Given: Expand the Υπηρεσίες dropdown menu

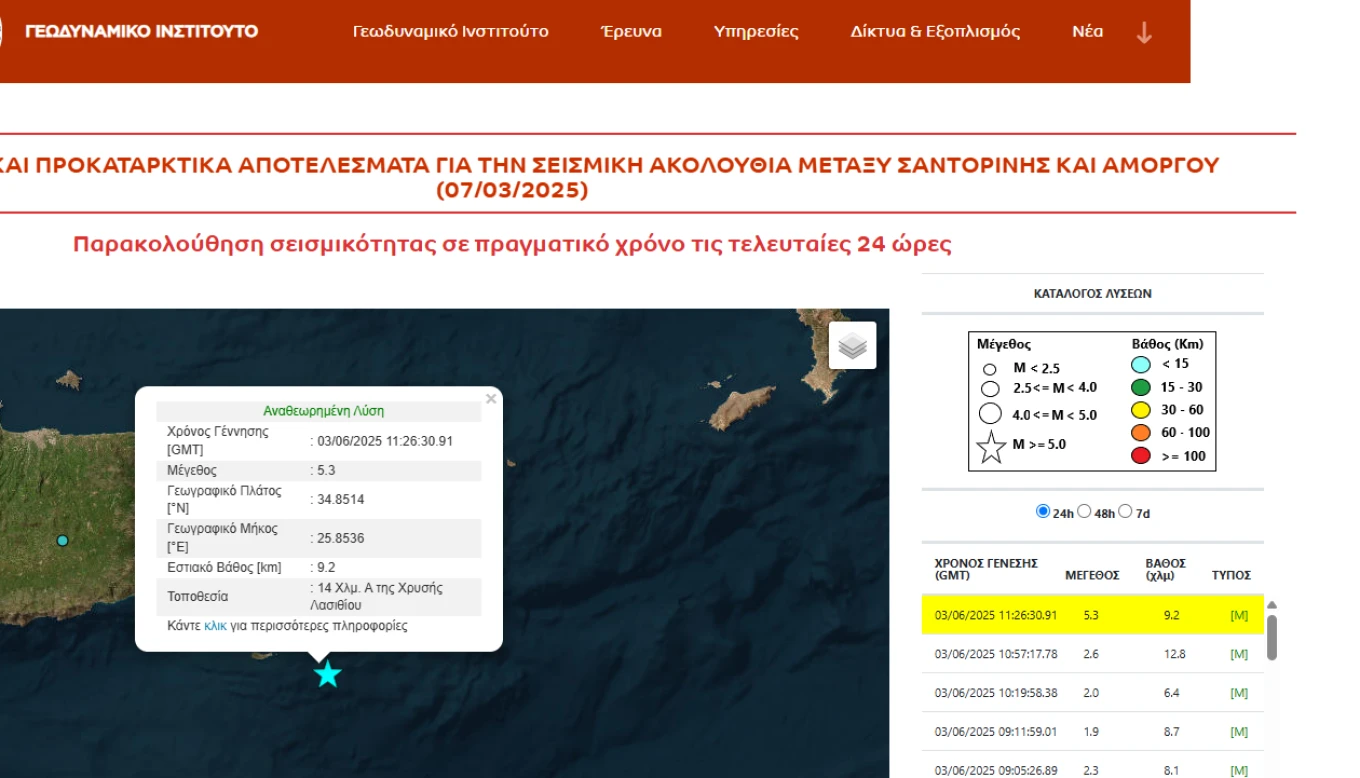Looking at the screenshot, I should (756, 31).
